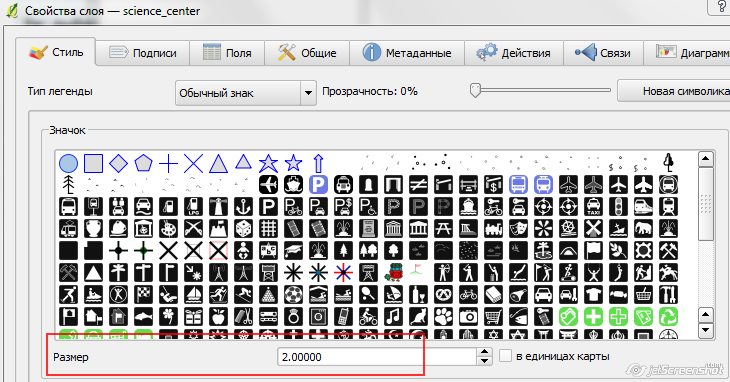Choose the shopping basket symbol

point(643,295)
